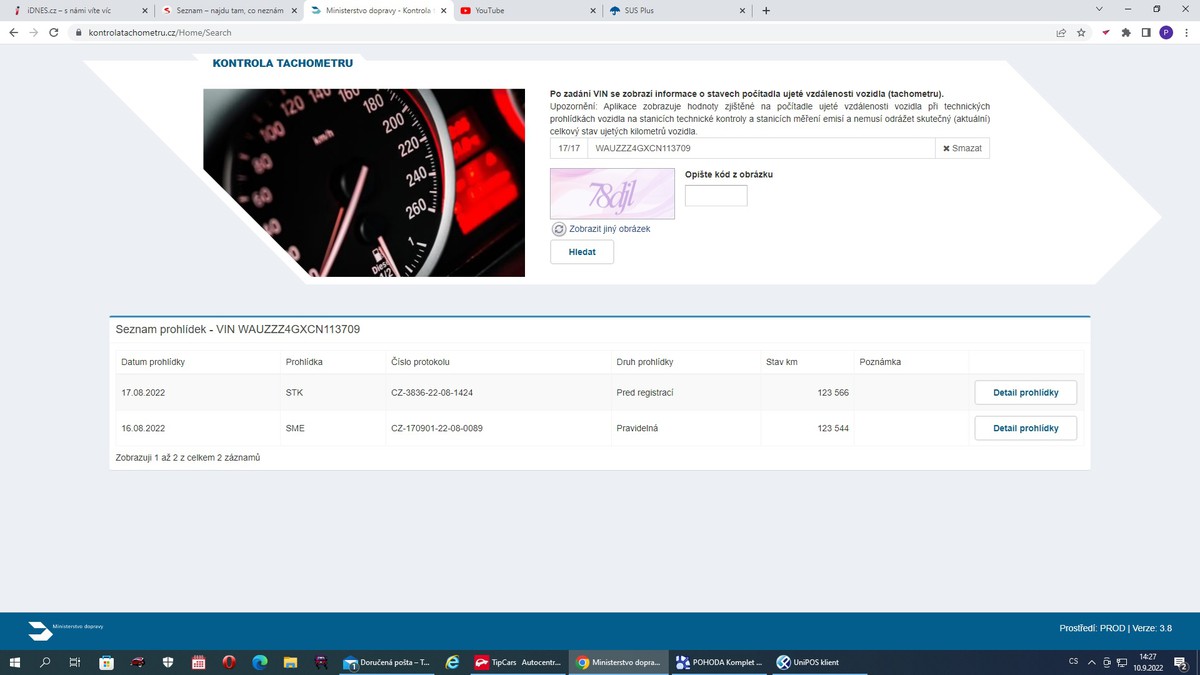
Task: Bookmark this page with the star icon
Action: [x=1081, y=33]
